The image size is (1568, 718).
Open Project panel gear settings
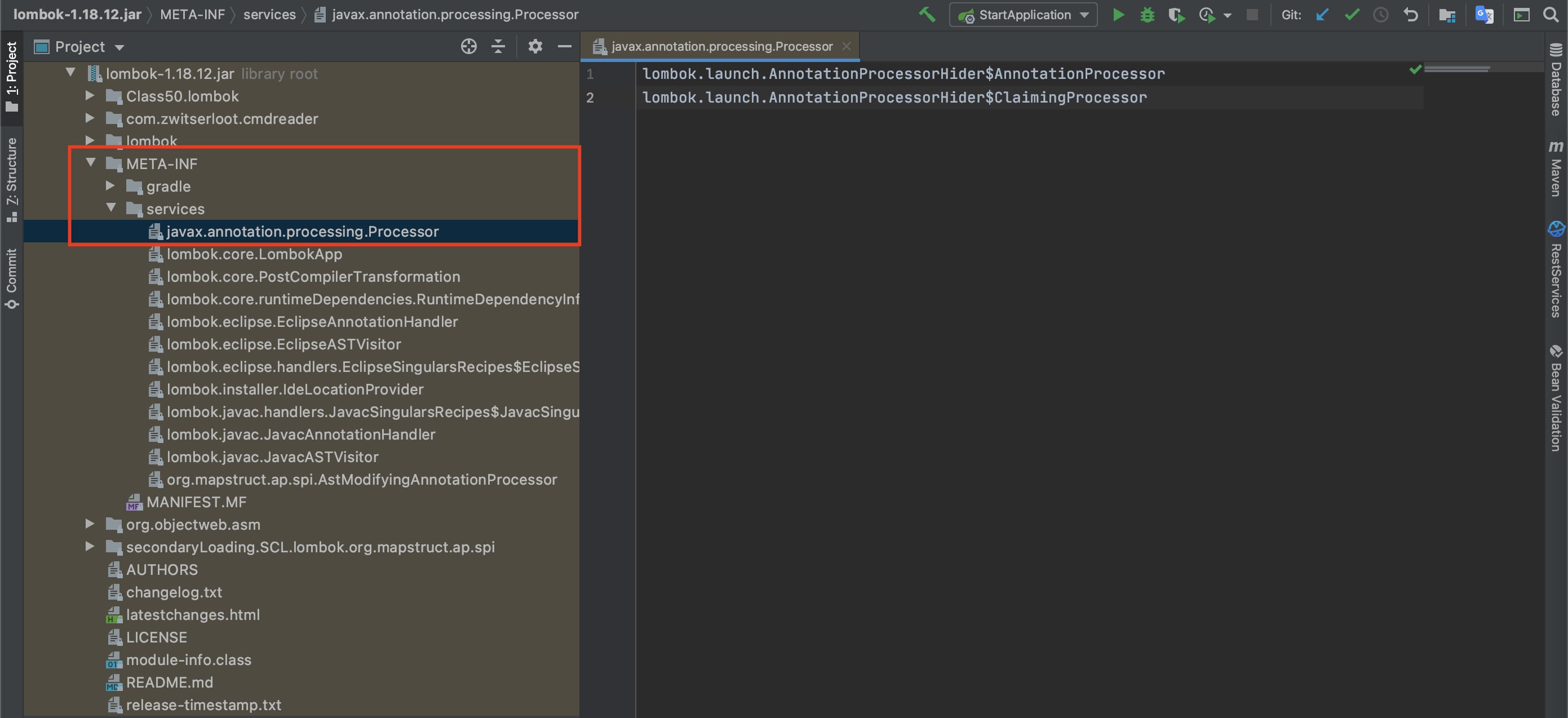(534, 46)
